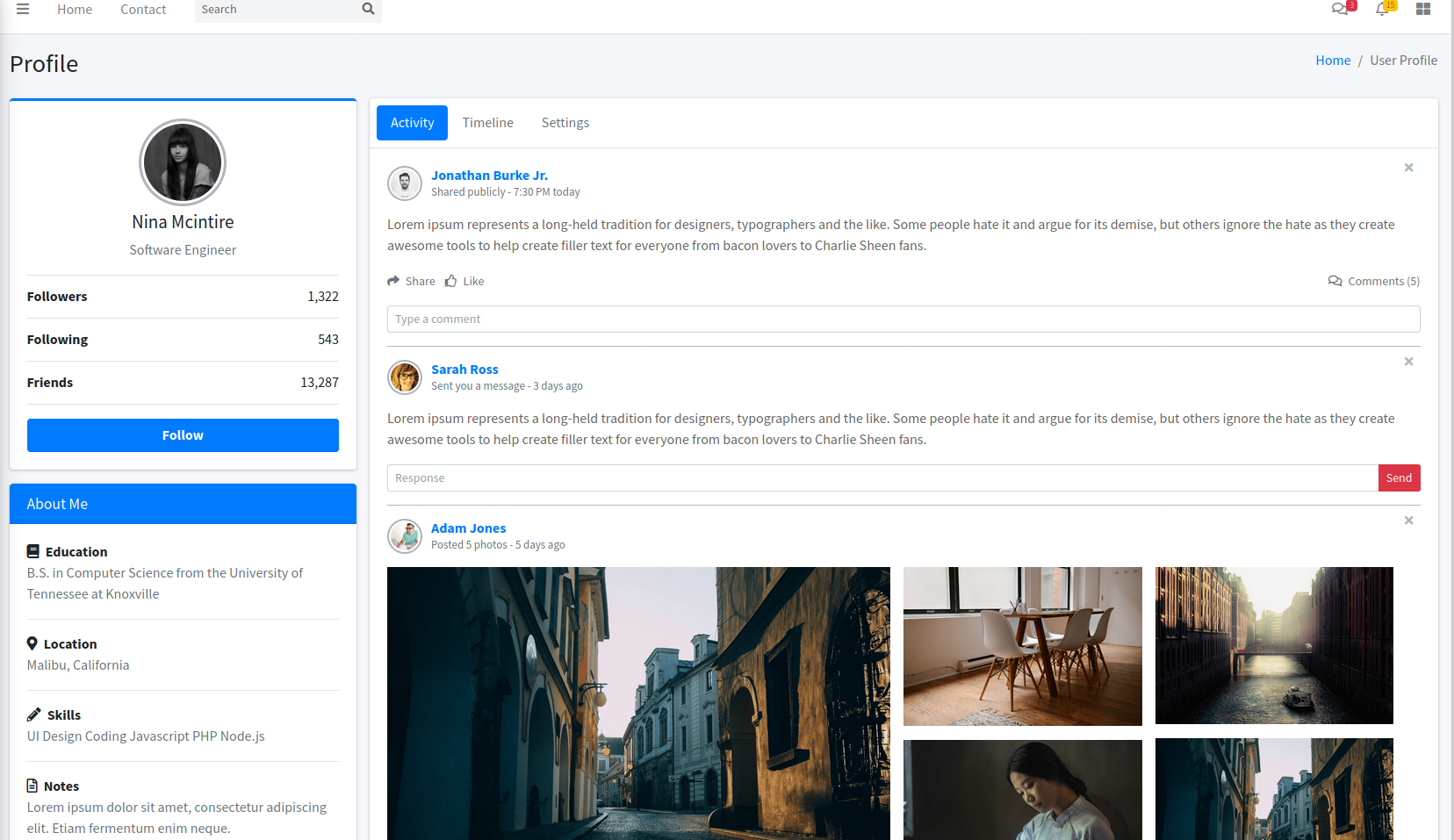Switch to the Settings tab
The width and height of the screenshot is (1454, 840).
click(x=565, y=123)
